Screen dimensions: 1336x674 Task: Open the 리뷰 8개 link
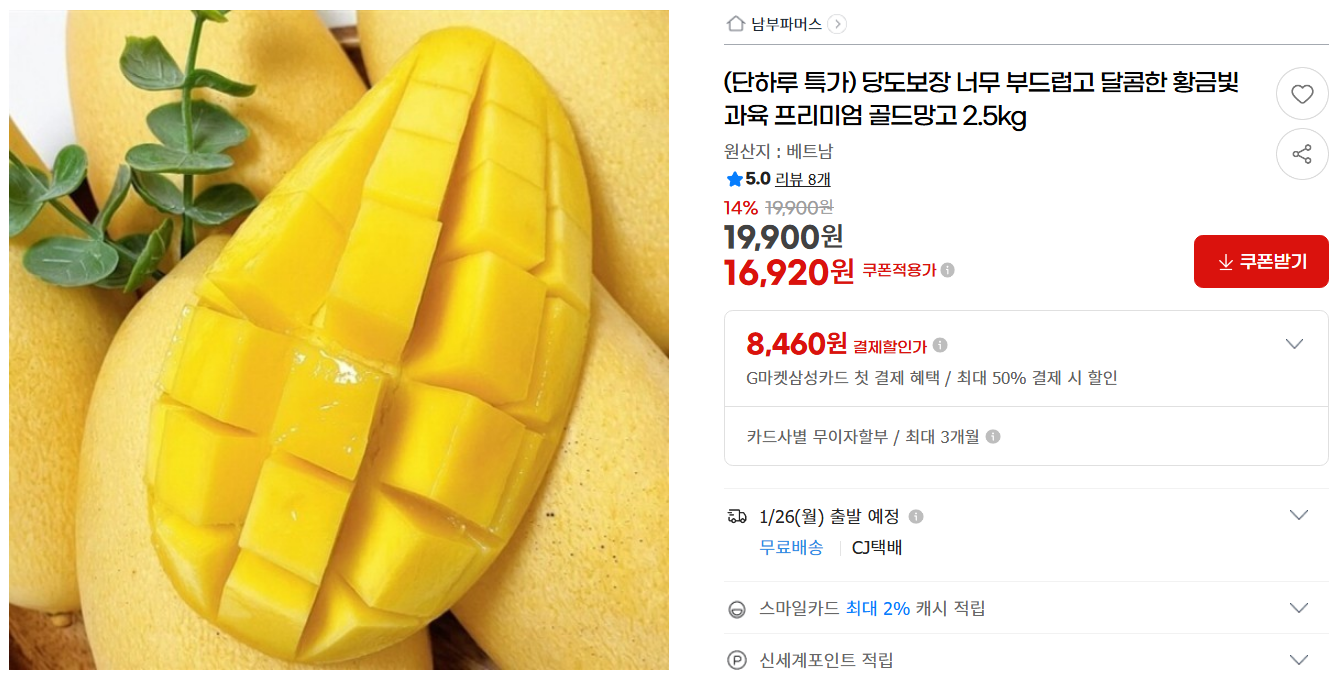pyautogui.click(x=803, y=180)
